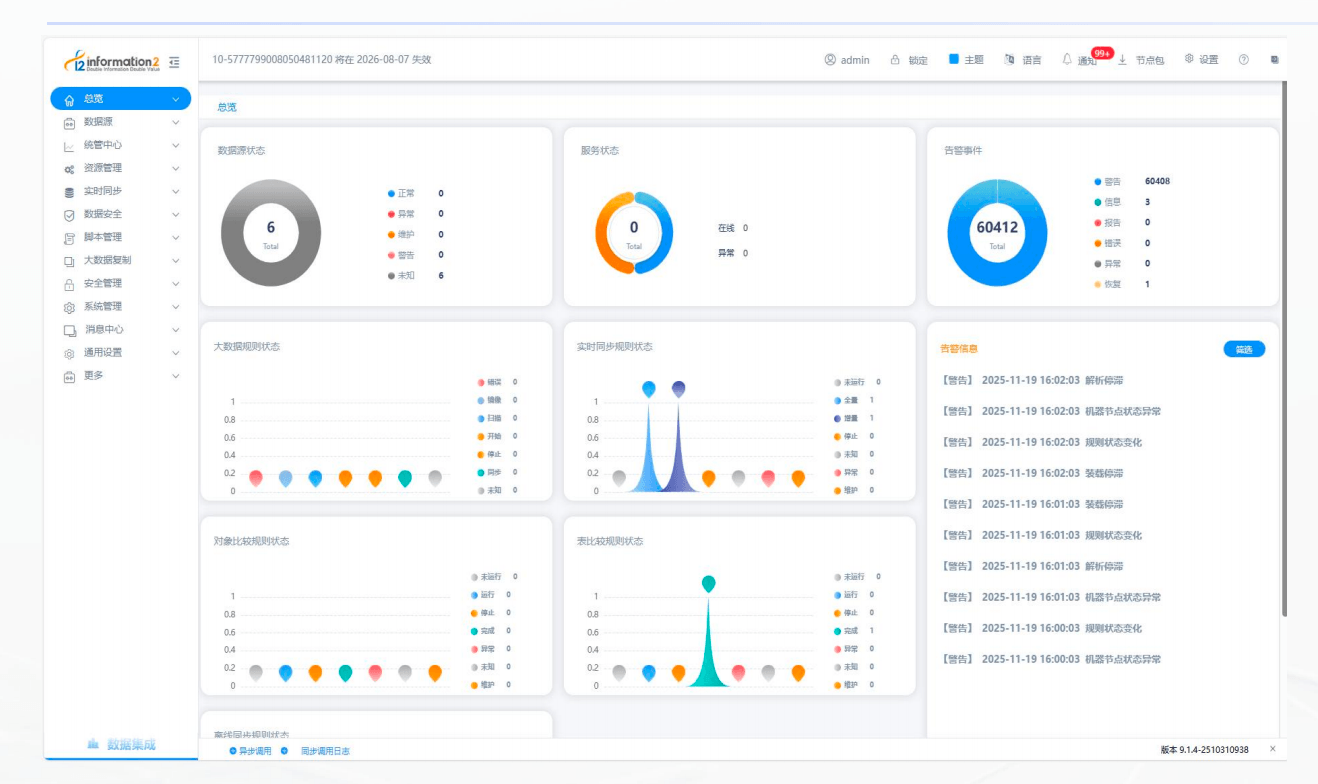Expand the 数据源 sidebar menu
Image resolution: width=1318 pixels, height=784 pixels.
120,122
